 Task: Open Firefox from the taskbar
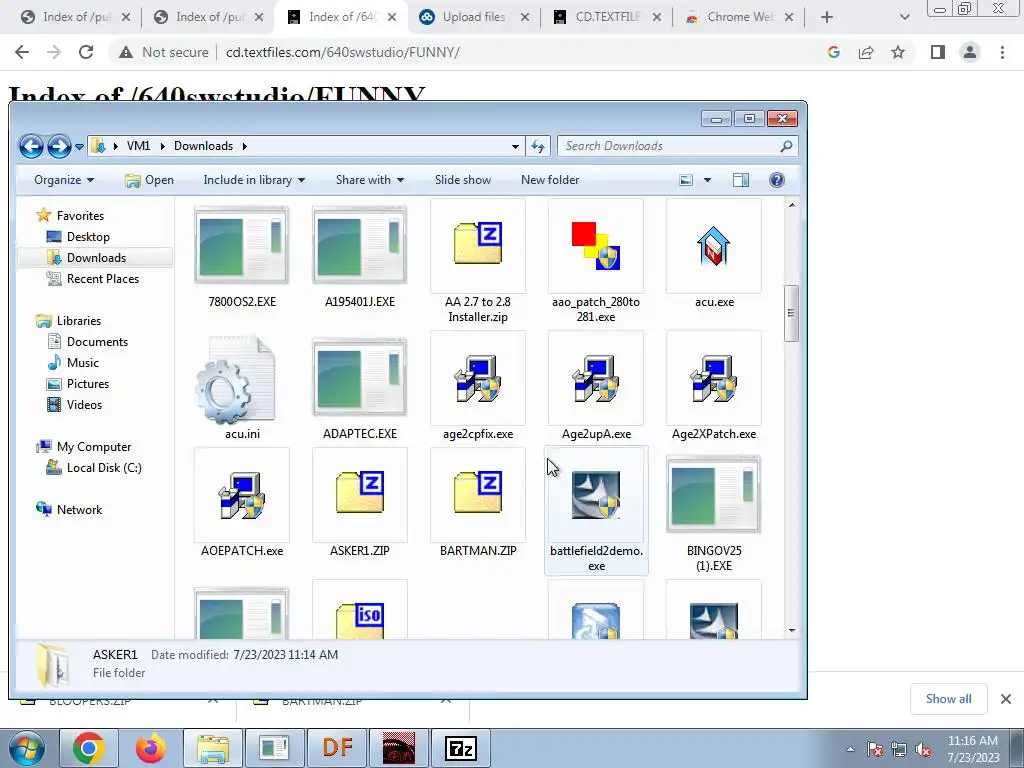(x=150, y=748)
